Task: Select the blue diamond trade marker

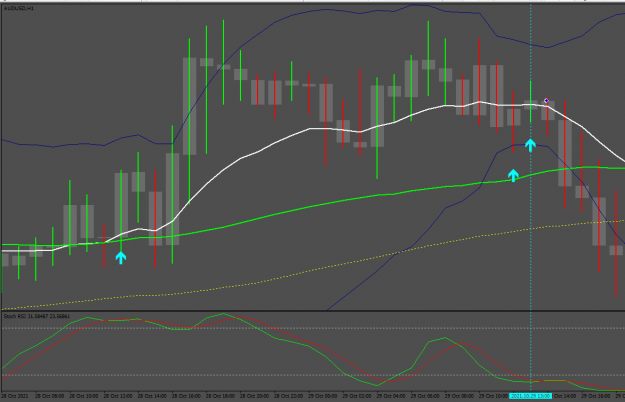Action: [x=546, y=100]
